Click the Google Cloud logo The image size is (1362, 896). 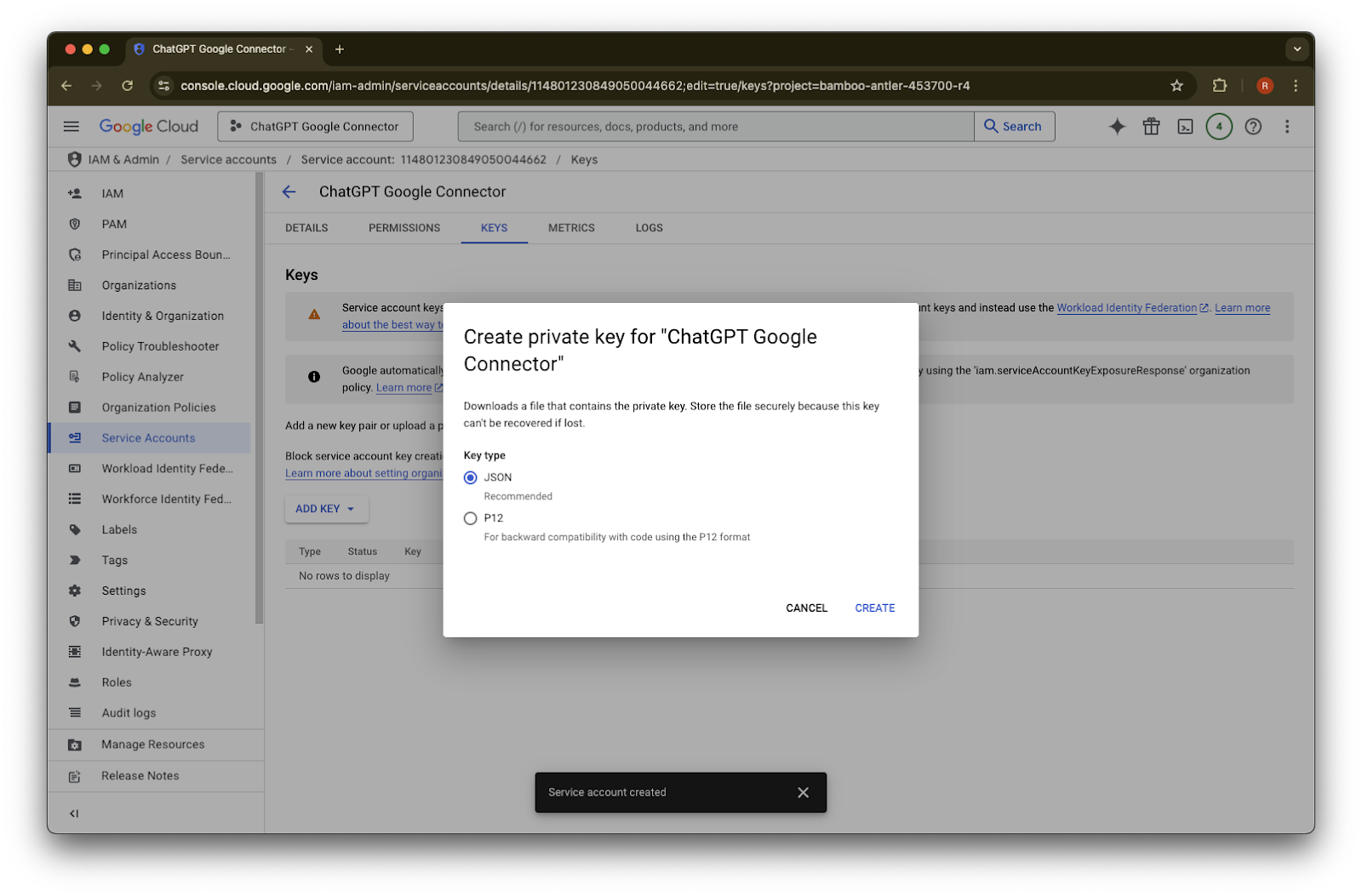coord(149,127)
